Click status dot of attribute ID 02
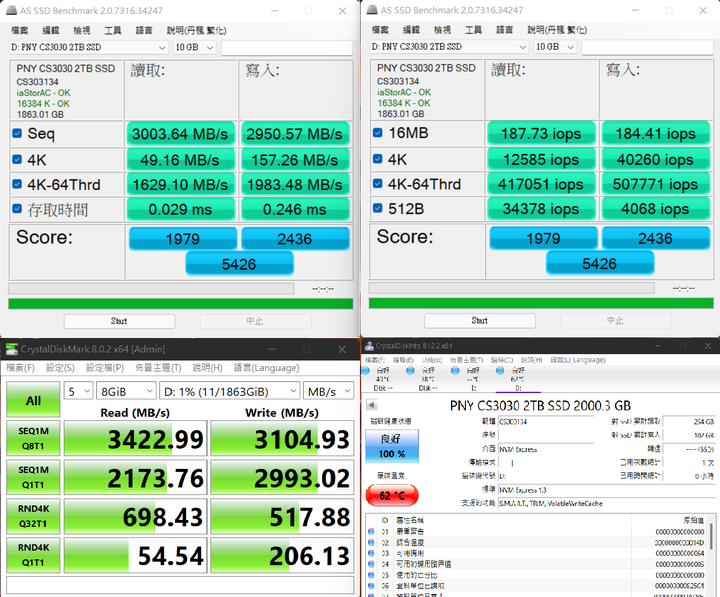 tap(371, 542)
